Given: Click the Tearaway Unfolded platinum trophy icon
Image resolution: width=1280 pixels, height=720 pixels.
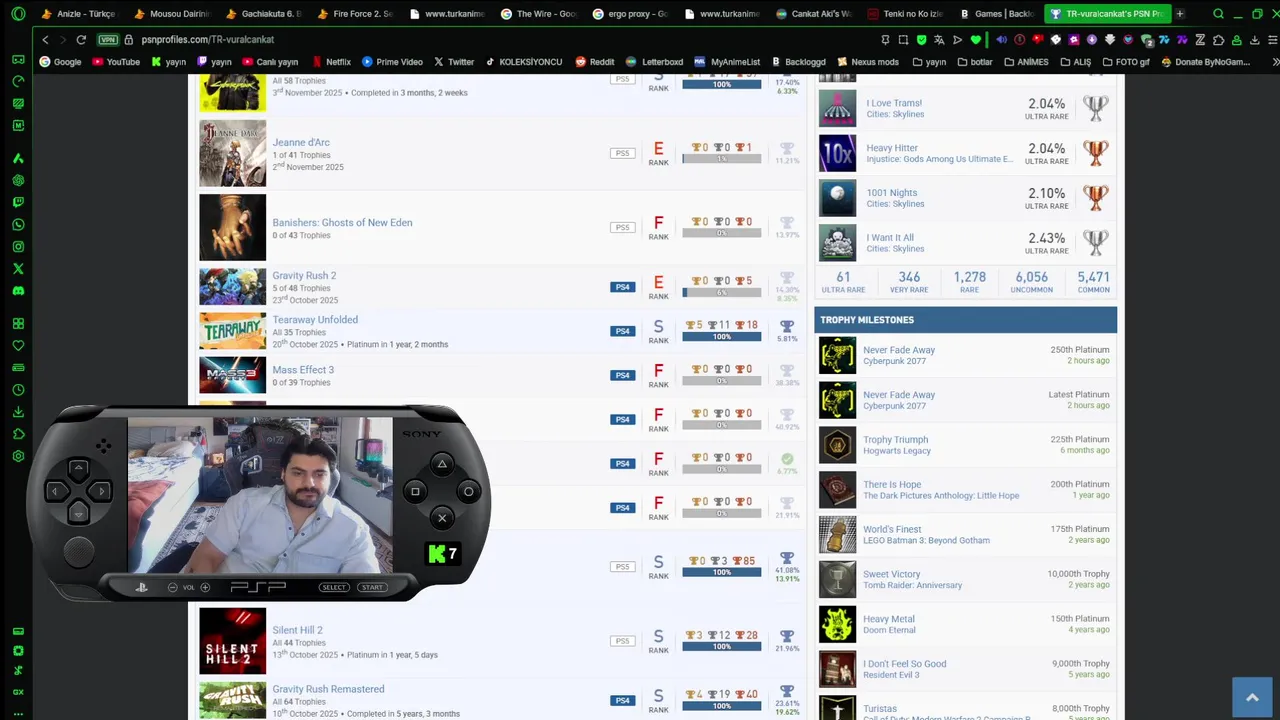Looking at the screenshot, I should pyautogui.click(x=787, y=326).
